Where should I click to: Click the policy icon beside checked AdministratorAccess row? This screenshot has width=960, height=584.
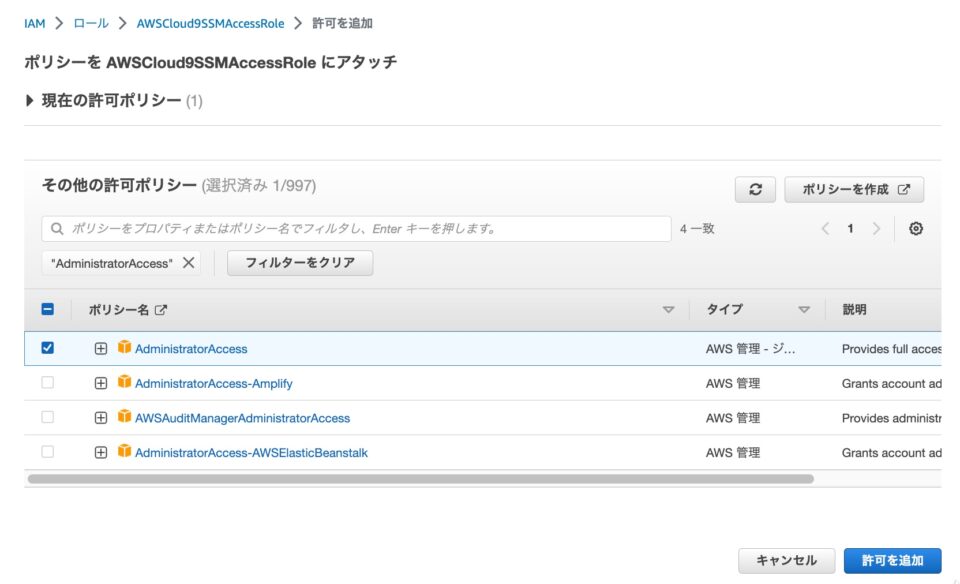tap(124, 347)
